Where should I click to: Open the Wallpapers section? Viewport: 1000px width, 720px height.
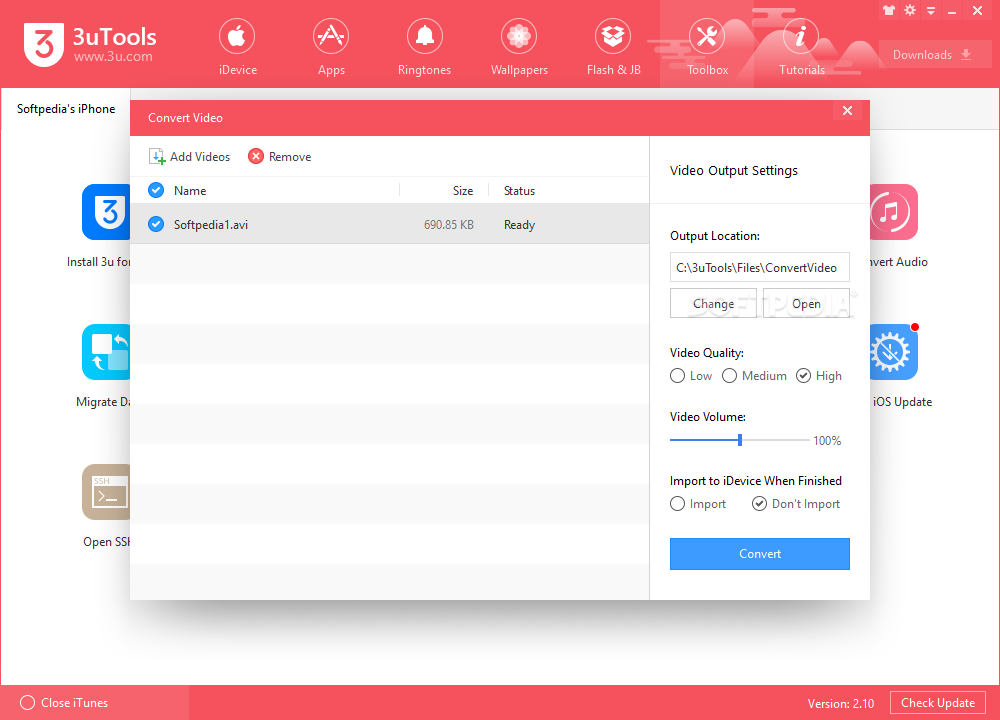[x=518, y=47]
